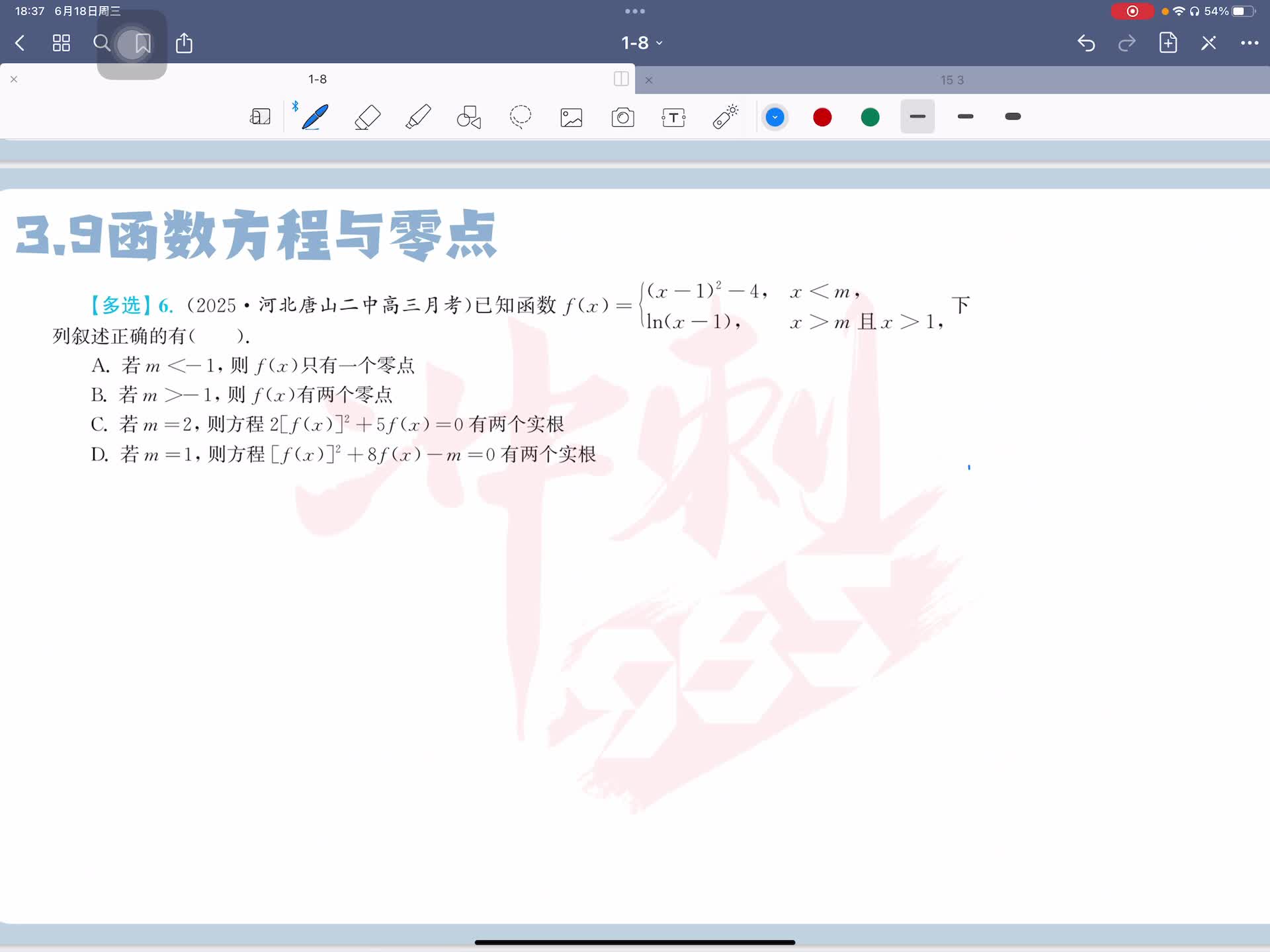1270x952 pixels.
Task: Expand the 1-8 document title dropdown
Action: pyautogui.click(x=642, y=43)
